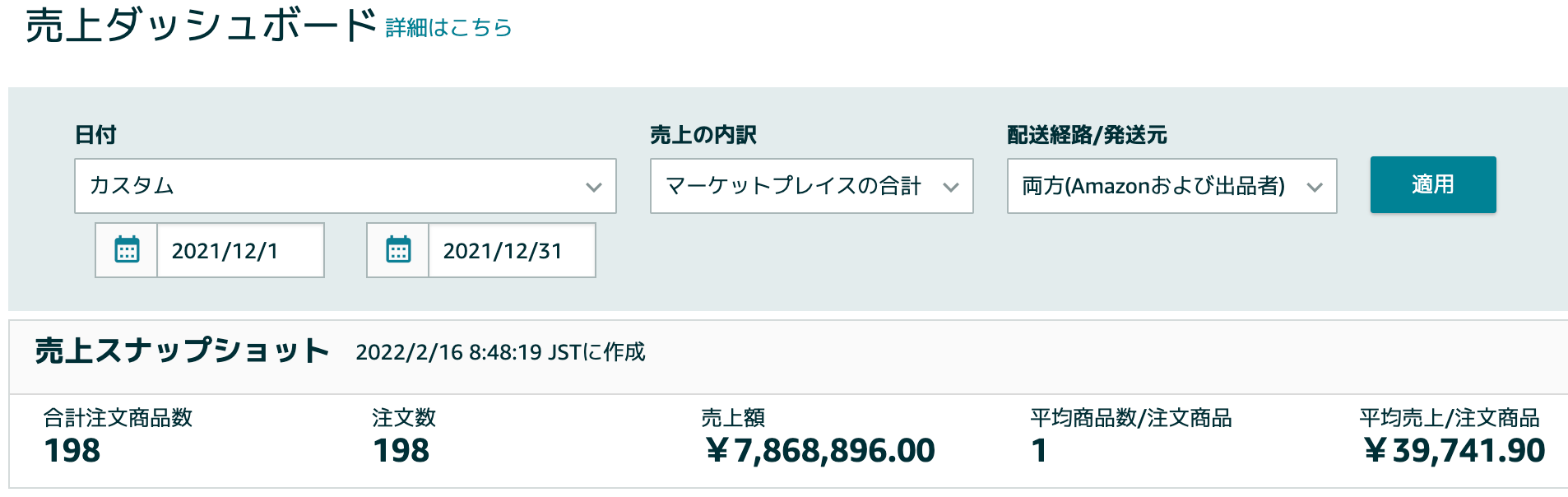Open the start date calendar icon
Image resolution: width=1568 pixels, height=497 pixels.
click(x=127, y=250)
